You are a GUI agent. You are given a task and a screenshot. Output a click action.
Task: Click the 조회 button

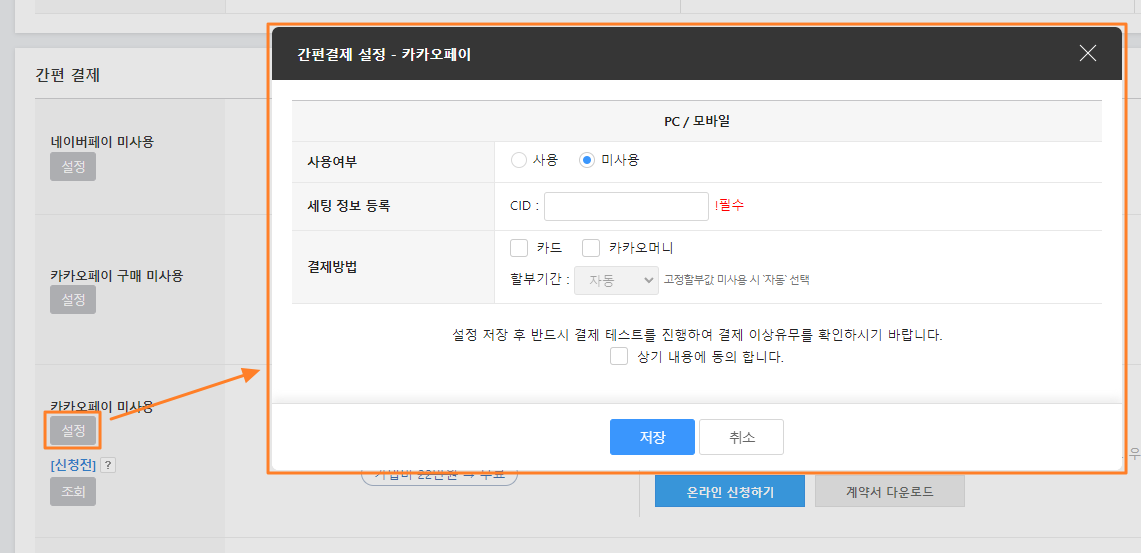[73, 492]
